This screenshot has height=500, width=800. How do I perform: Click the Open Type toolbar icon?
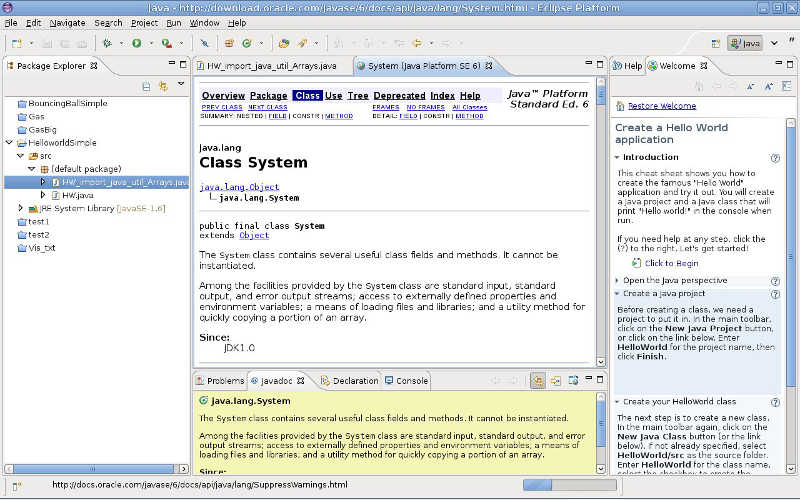tap(284, 43)
